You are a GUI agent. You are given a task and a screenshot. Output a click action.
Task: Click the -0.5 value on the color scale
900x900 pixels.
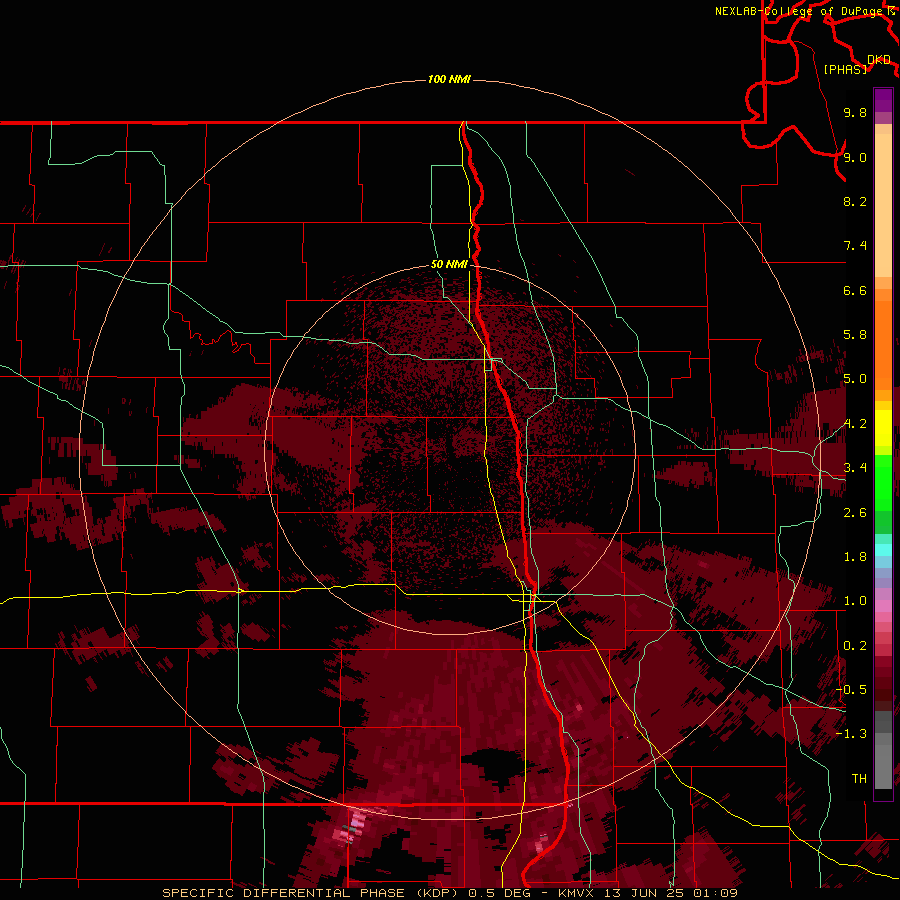tap(851, 690)
